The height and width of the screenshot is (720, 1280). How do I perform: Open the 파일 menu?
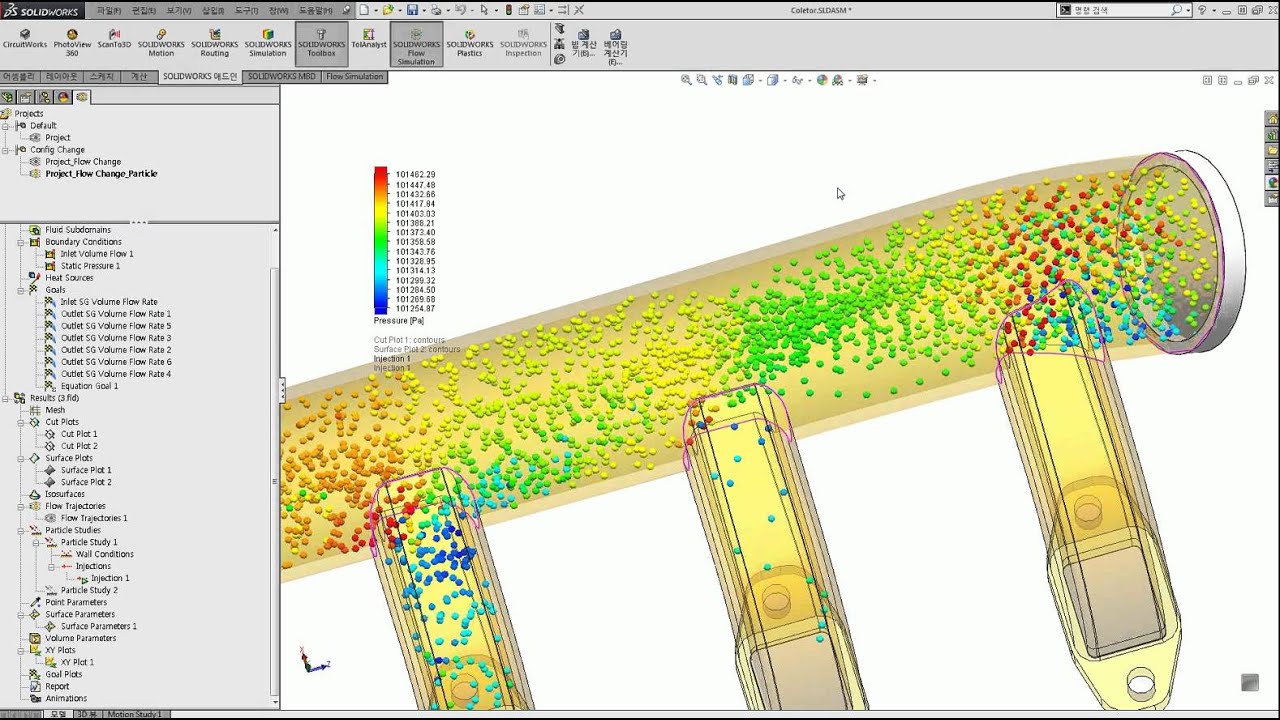[x=109, y=9]
